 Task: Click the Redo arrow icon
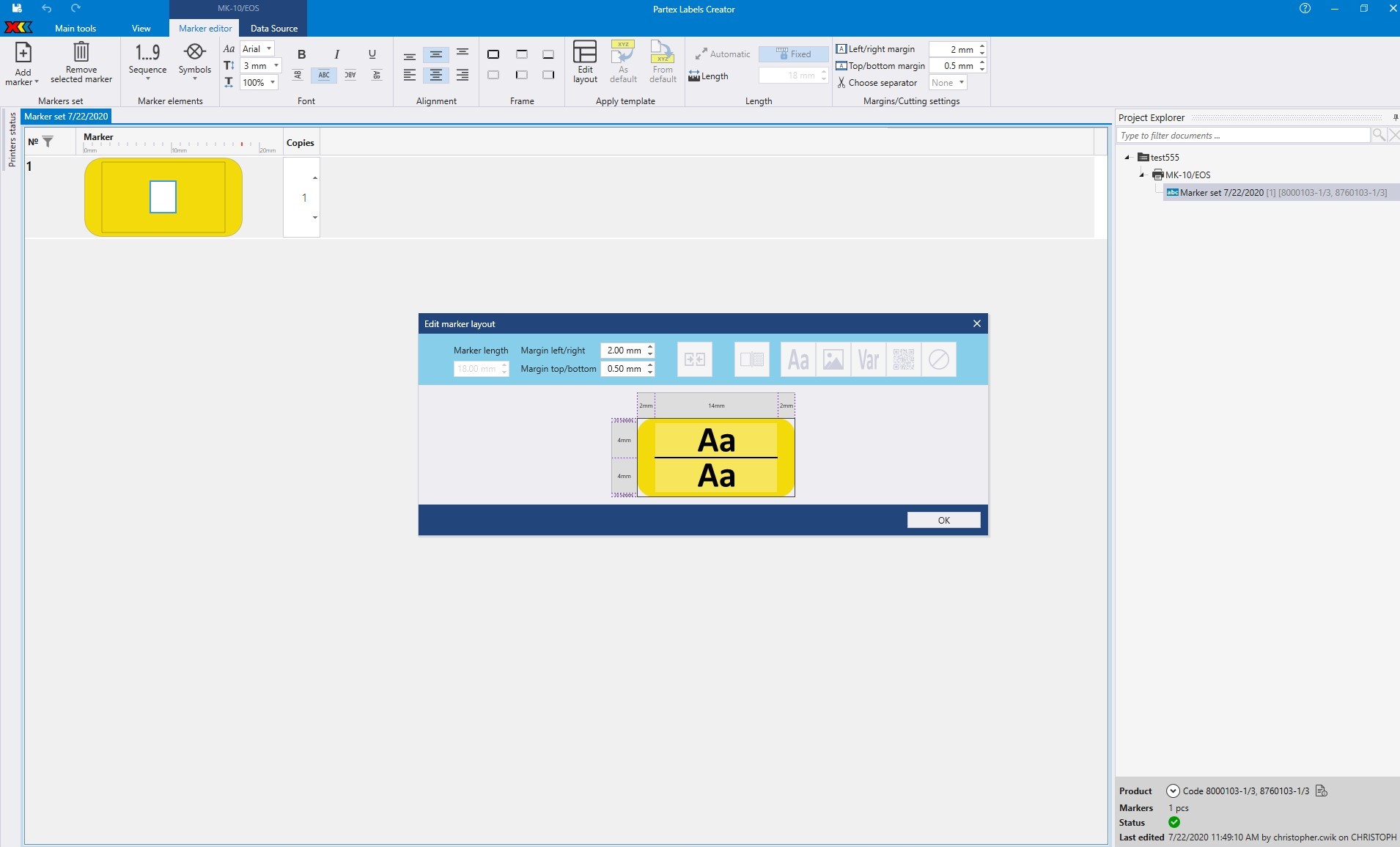tap(75, 9)
